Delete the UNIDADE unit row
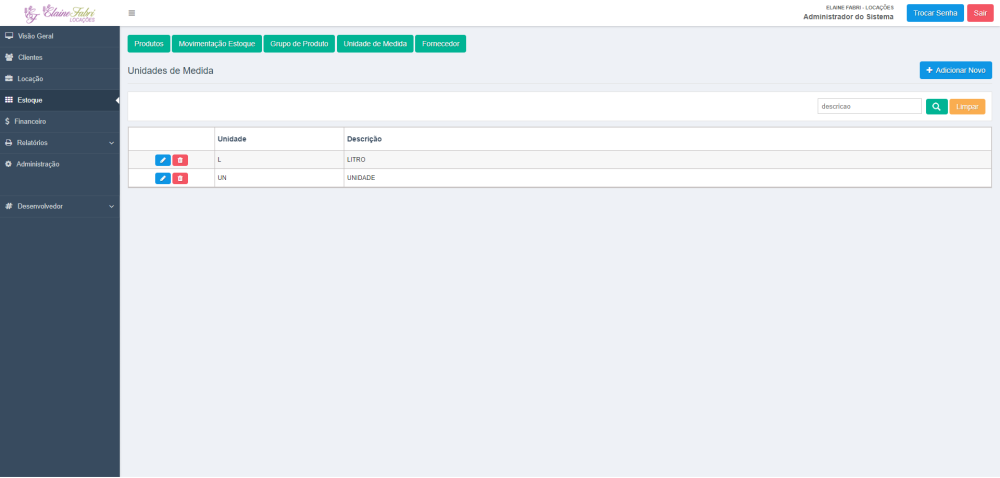 pos(180,178)
